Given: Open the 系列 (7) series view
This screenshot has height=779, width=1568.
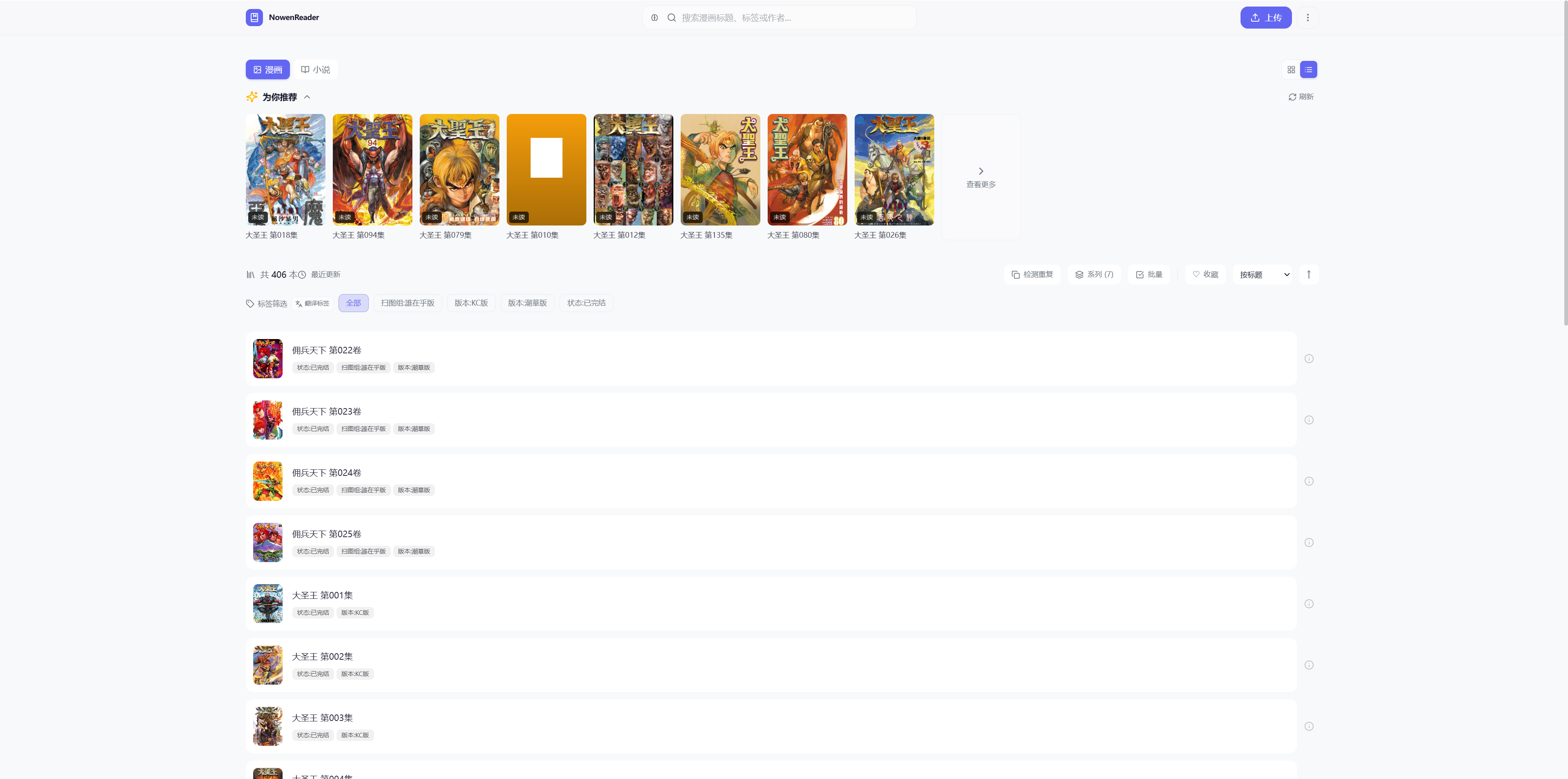Looking at the screenshot, I should [1094, 275].
